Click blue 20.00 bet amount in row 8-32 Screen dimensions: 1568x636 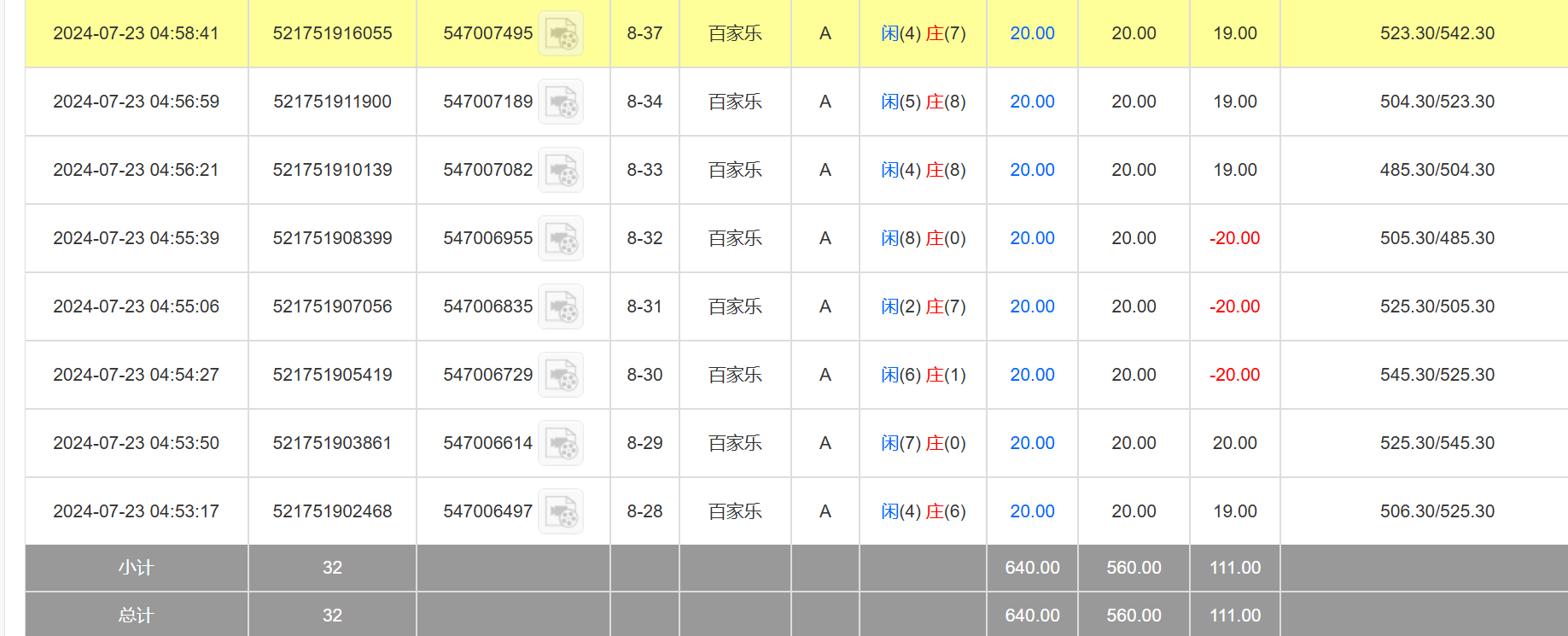click(x=1032, y=238)
